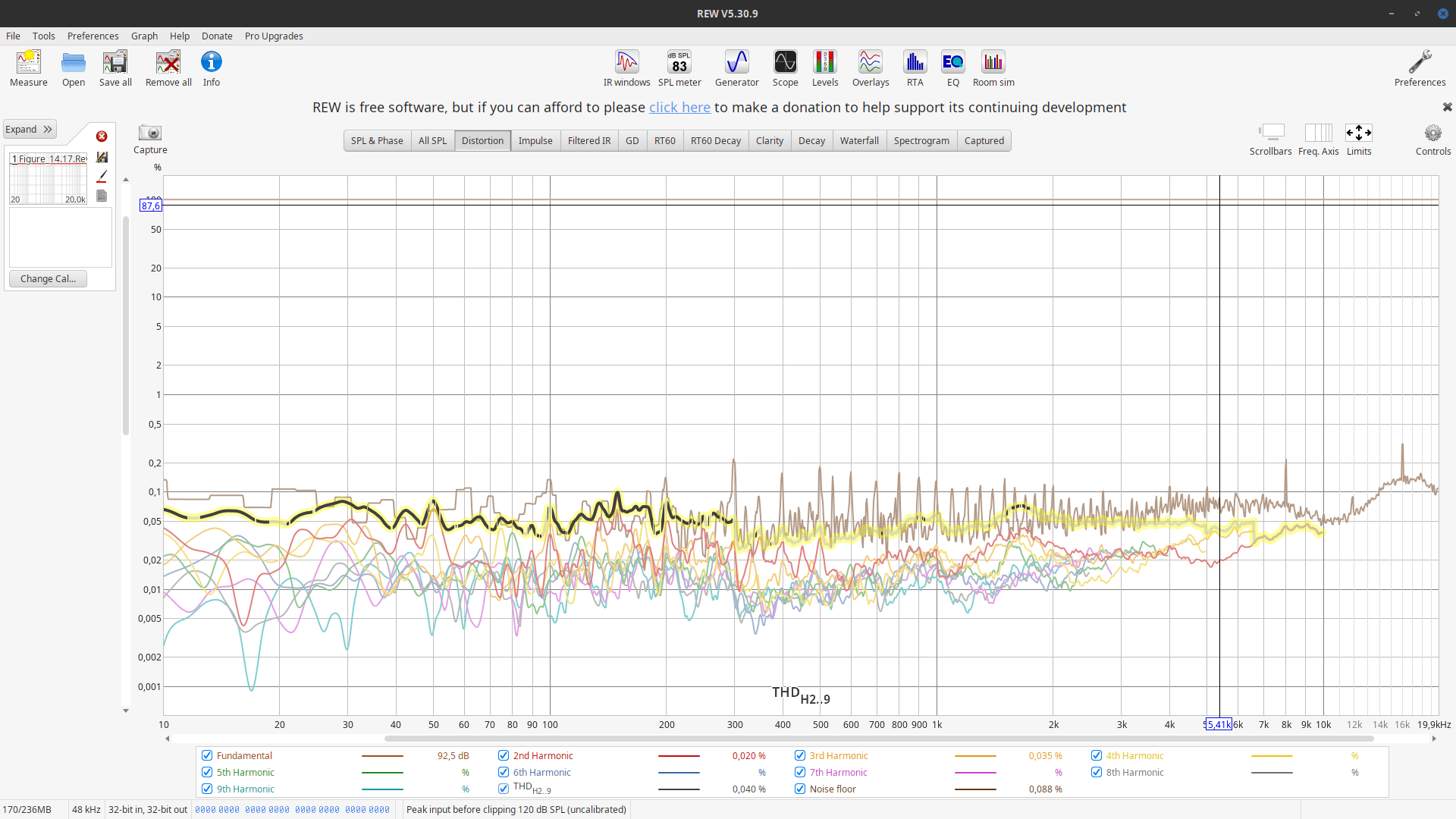Open IR windows settings
The width and height of the screenshot is (1456, 819).
627,68
